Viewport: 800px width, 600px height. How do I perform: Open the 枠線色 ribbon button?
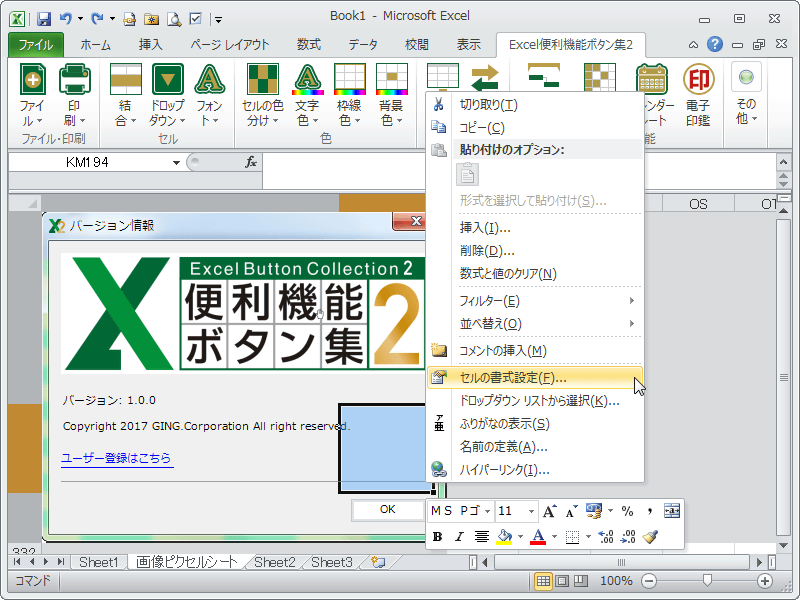point(349,95)
